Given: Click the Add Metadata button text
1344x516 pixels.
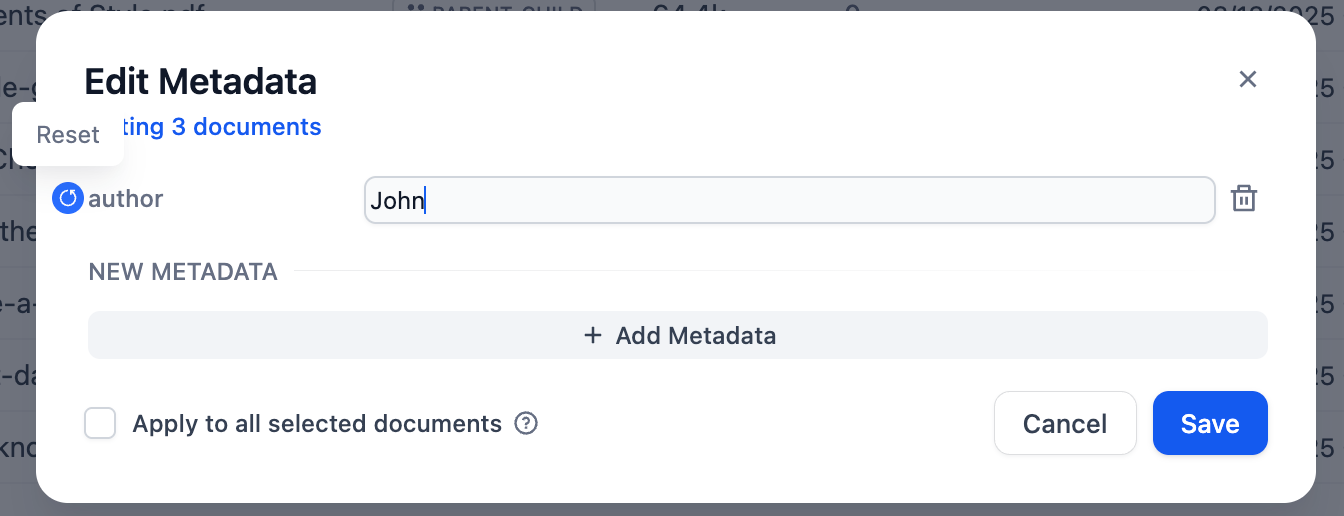Looking at the screenshot, I should pyautogui.click(x=695, y=336).
